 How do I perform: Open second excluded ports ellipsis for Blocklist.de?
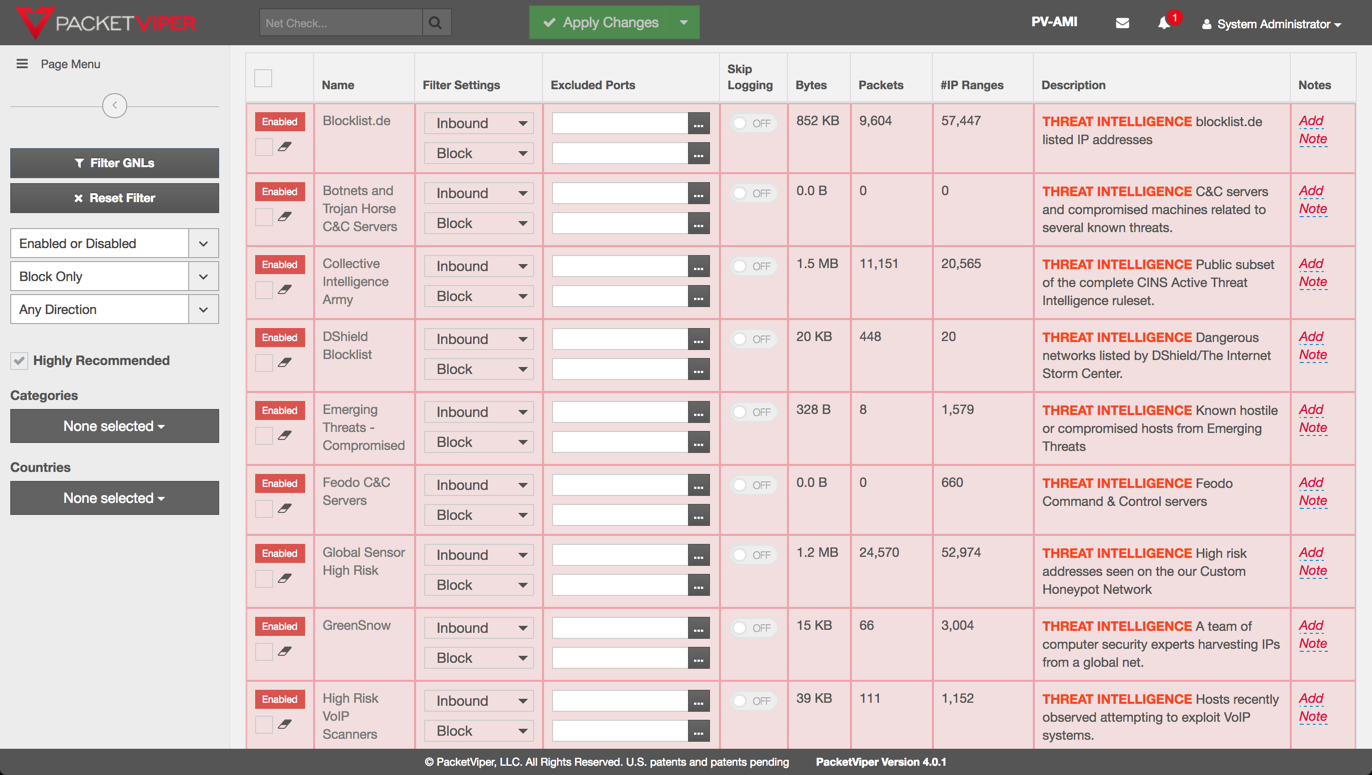(699, 153)
